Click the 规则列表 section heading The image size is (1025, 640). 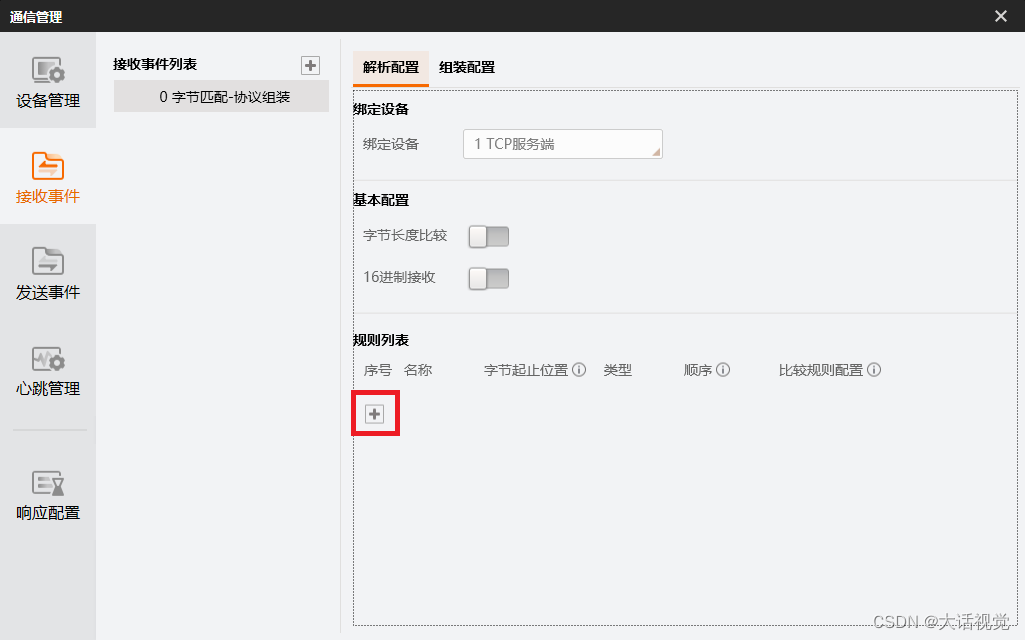(x=381, y=340)
